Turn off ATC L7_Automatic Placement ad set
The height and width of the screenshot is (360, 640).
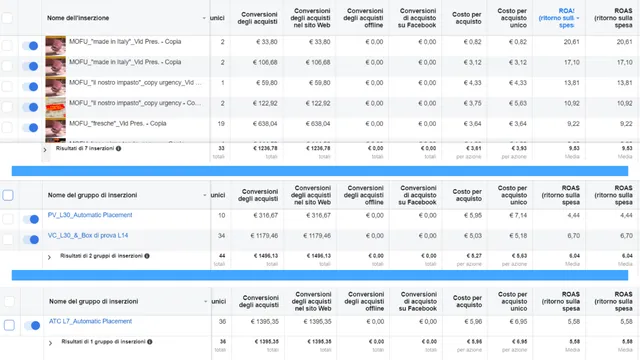32,325
